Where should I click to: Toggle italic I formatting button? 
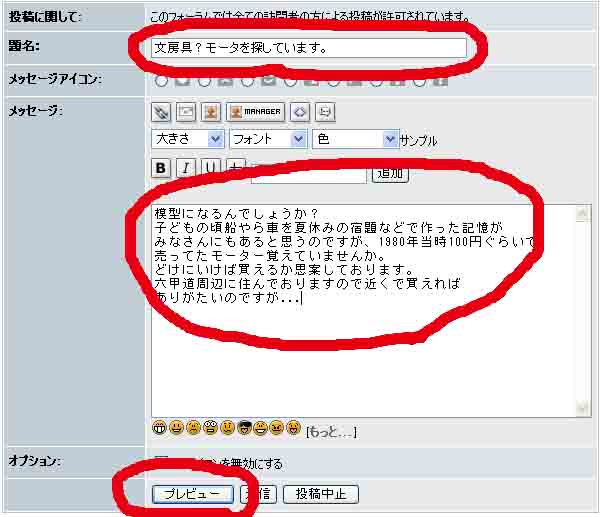point(186,168)
